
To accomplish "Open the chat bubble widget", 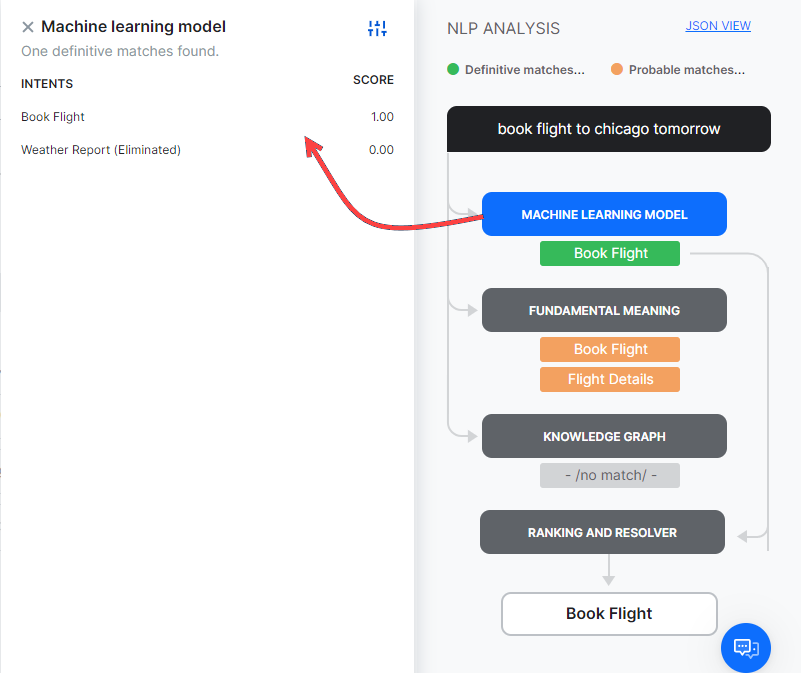I will coord(746,647).
